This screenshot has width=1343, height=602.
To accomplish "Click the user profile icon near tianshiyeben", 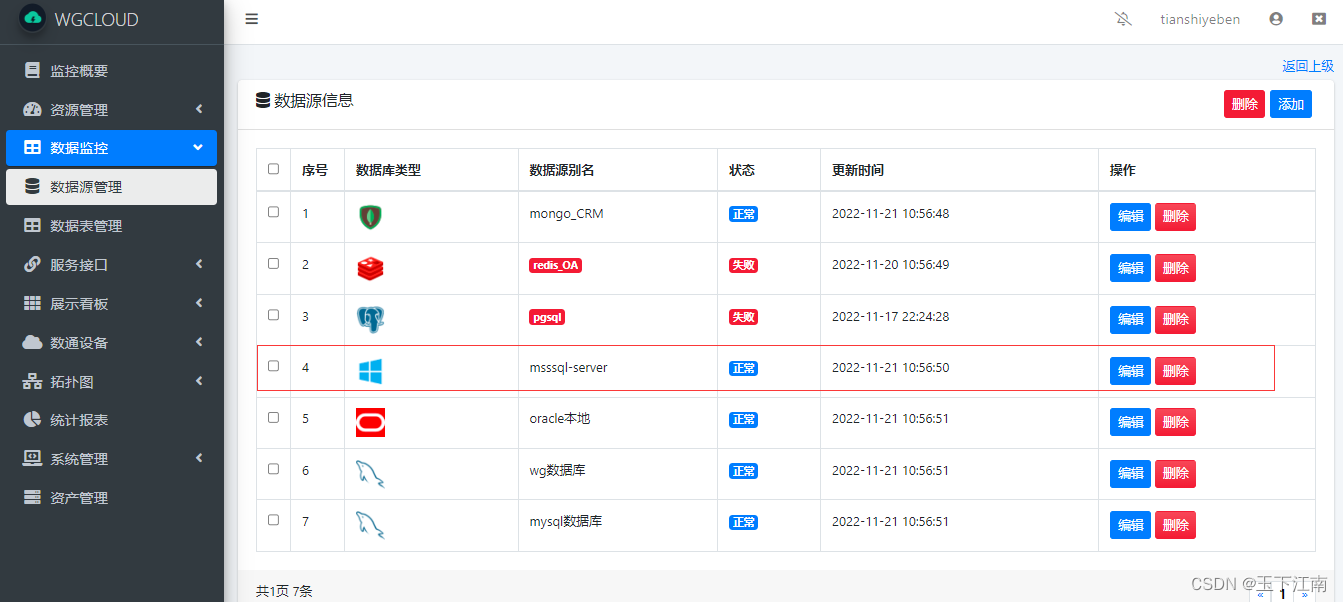I will coord(1274,18).
